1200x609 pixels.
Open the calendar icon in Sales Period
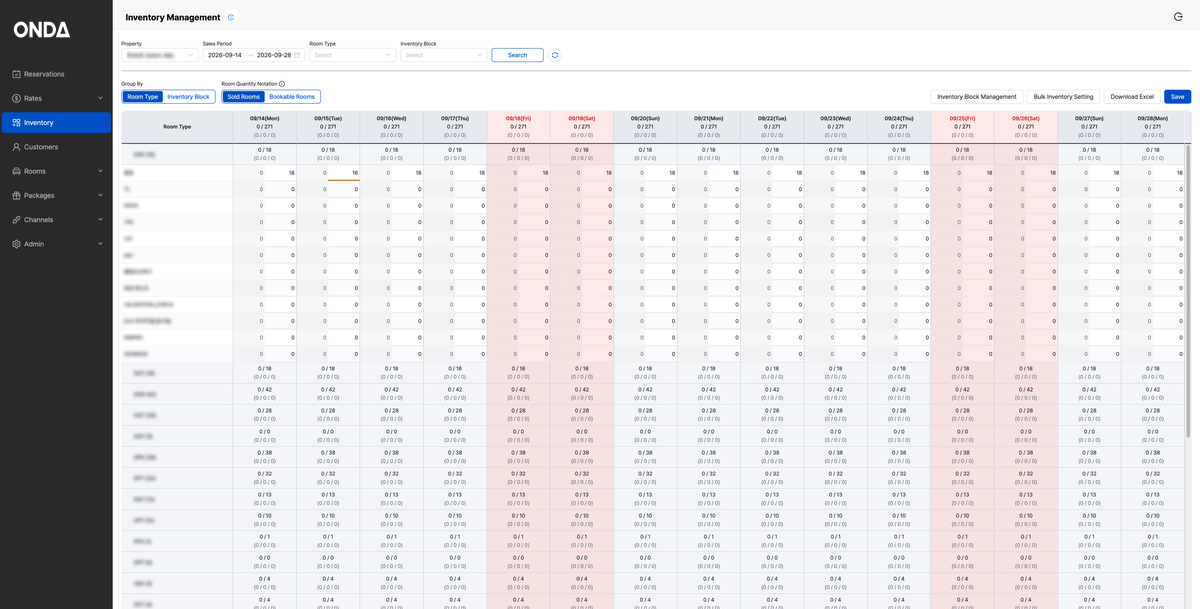coord(297,55)
